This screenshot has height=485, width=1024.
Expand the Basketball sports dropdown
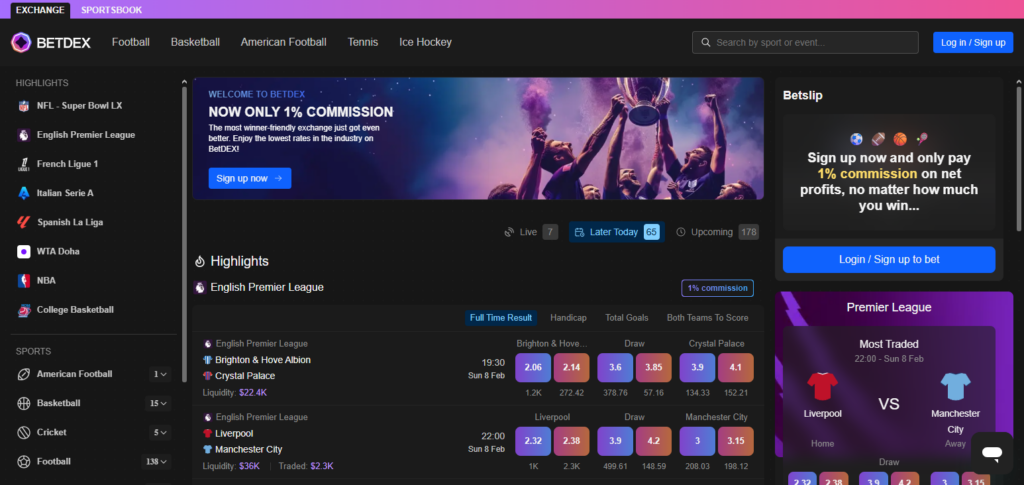coord(160,403)
